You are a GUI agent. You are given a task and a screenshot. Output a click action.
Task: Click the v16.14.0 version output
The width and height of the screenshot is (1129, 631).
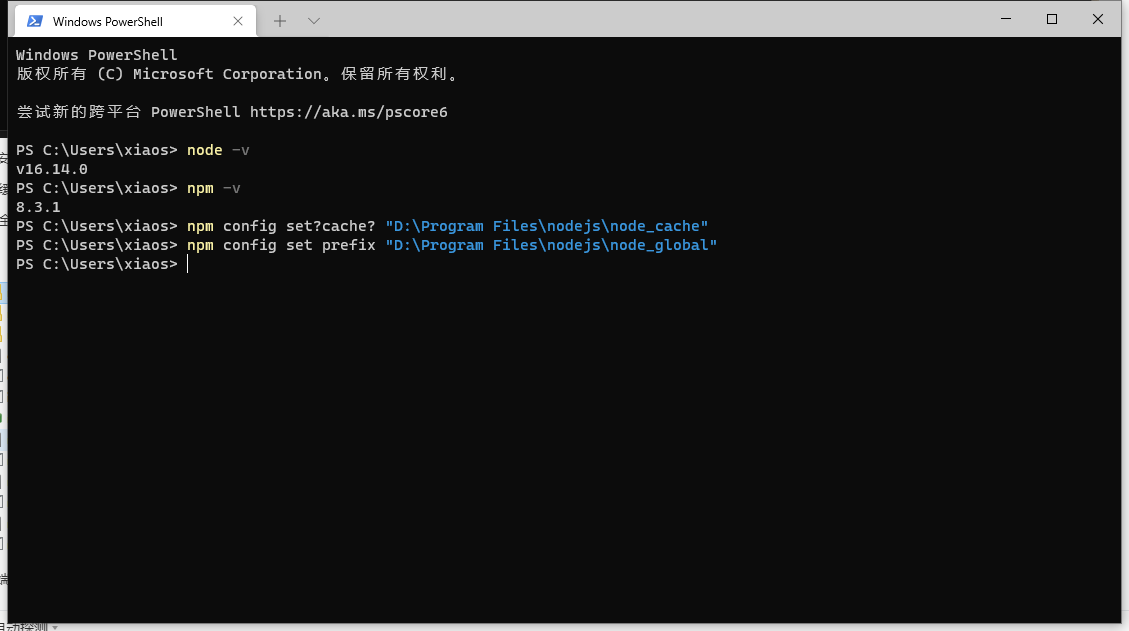coord(52,169)
